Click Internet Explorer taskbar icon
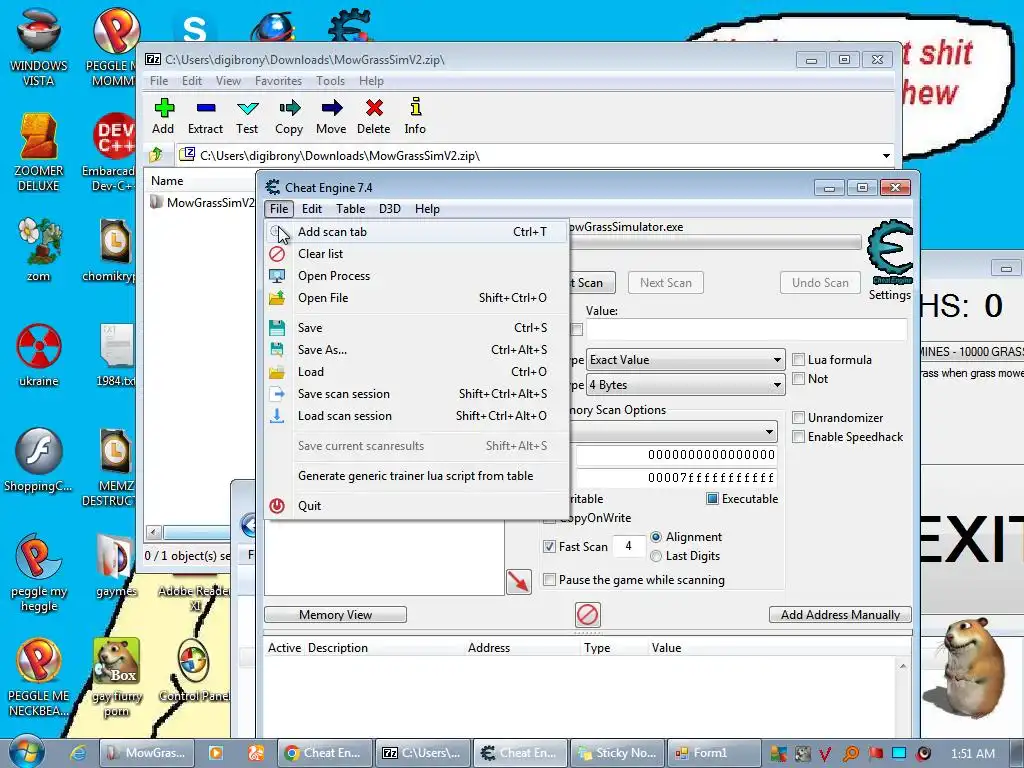Viewport: 1024px width, 768px height. pos(78,753)
